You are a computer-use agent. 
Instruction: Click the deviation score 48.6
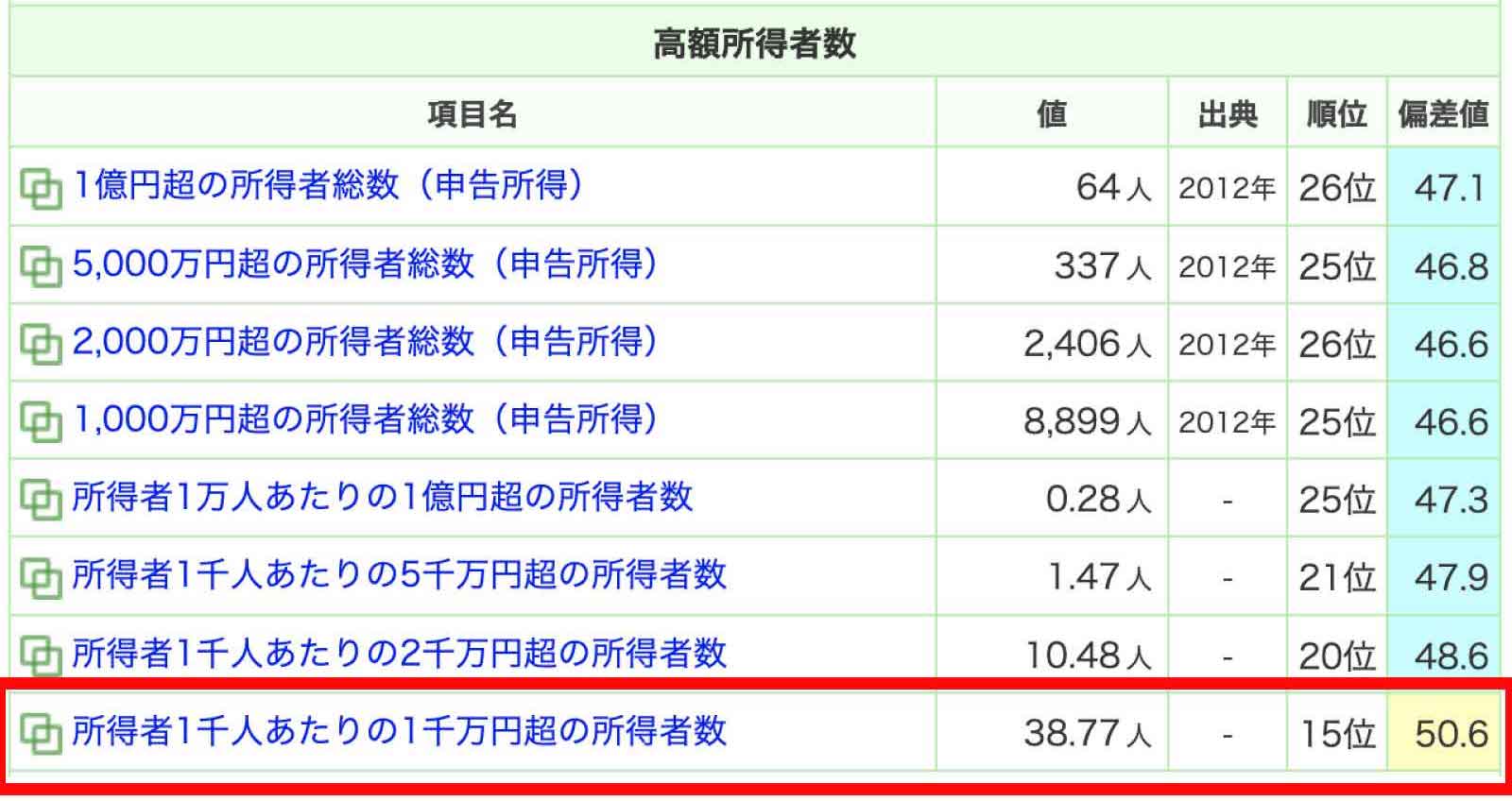[1451, 655]
